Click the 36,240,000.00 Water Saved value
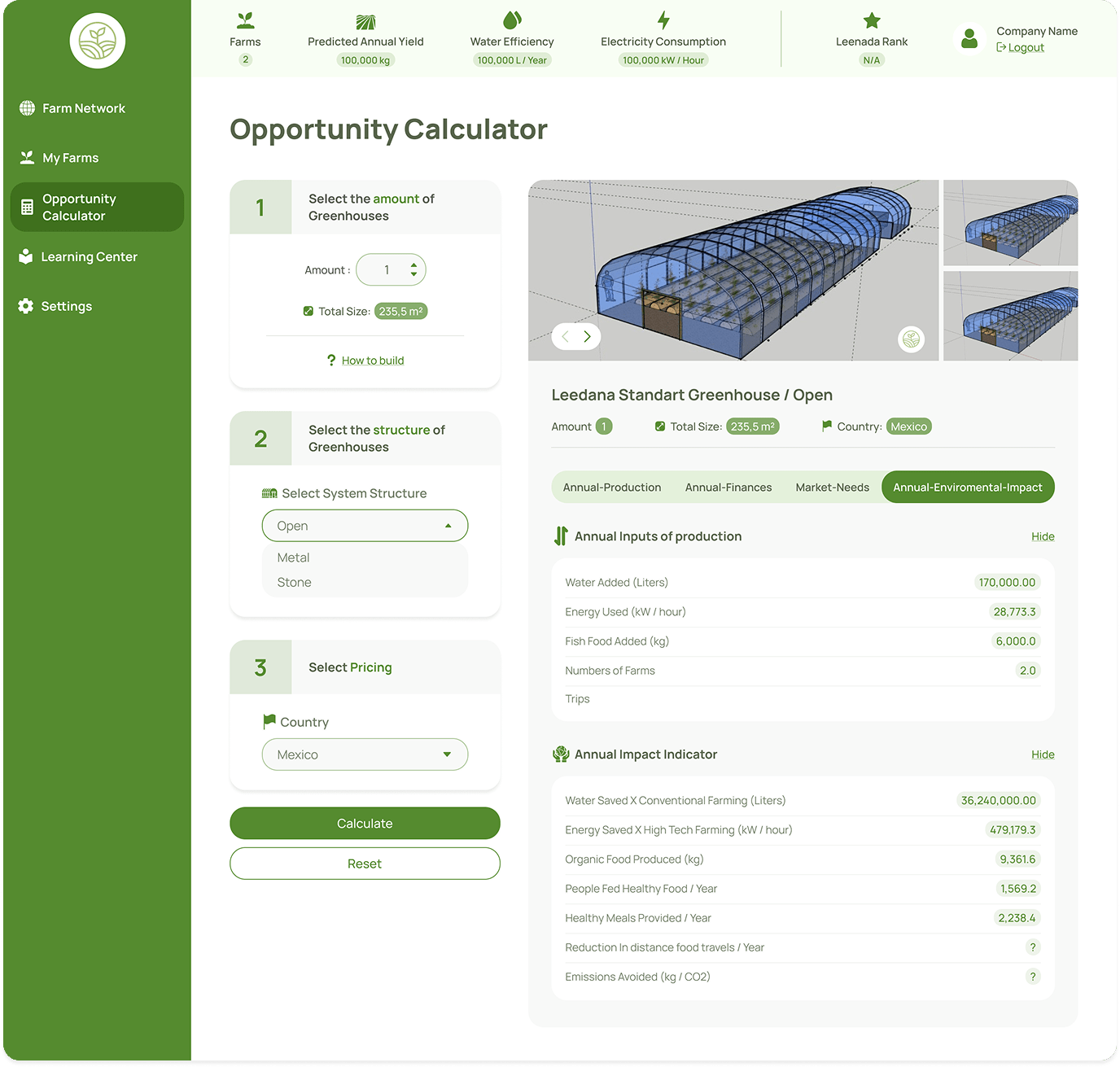Viewport: 1120px width, 1067px height. click(998, 800)
